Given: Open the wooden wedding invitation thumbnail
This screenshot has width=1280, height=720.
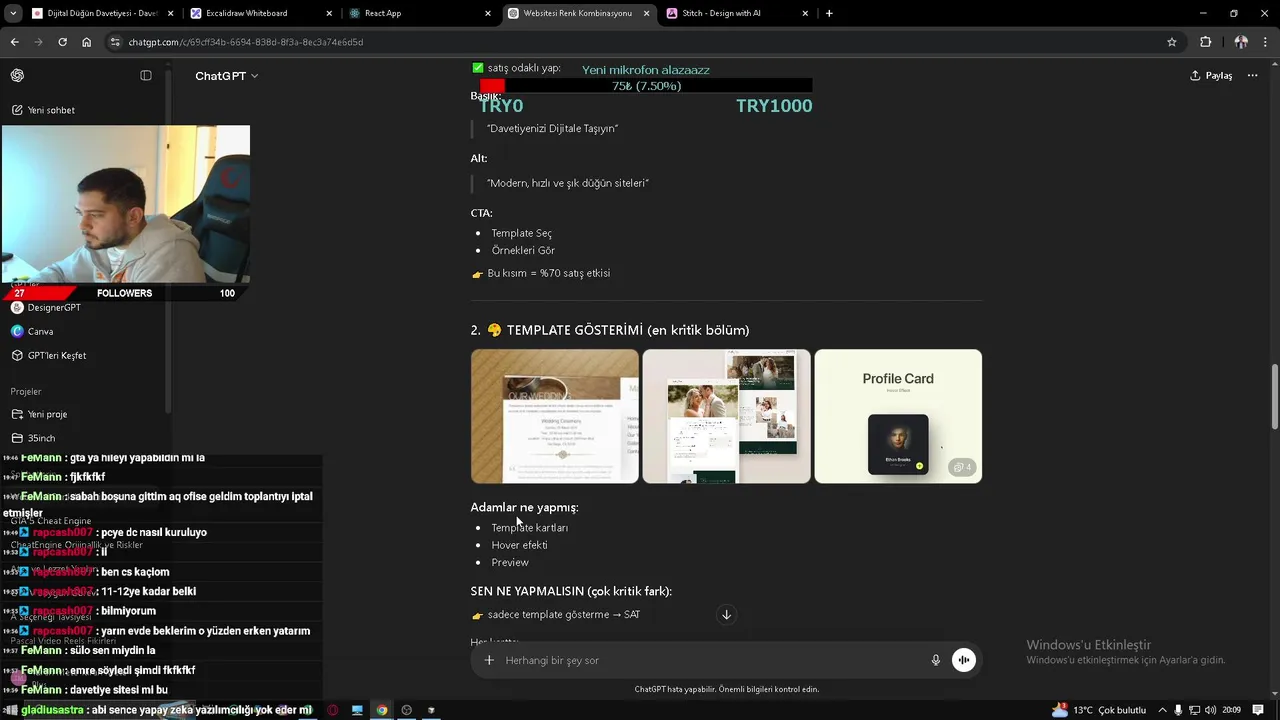Looking at the screenshot, I should [x=555, y=416].
